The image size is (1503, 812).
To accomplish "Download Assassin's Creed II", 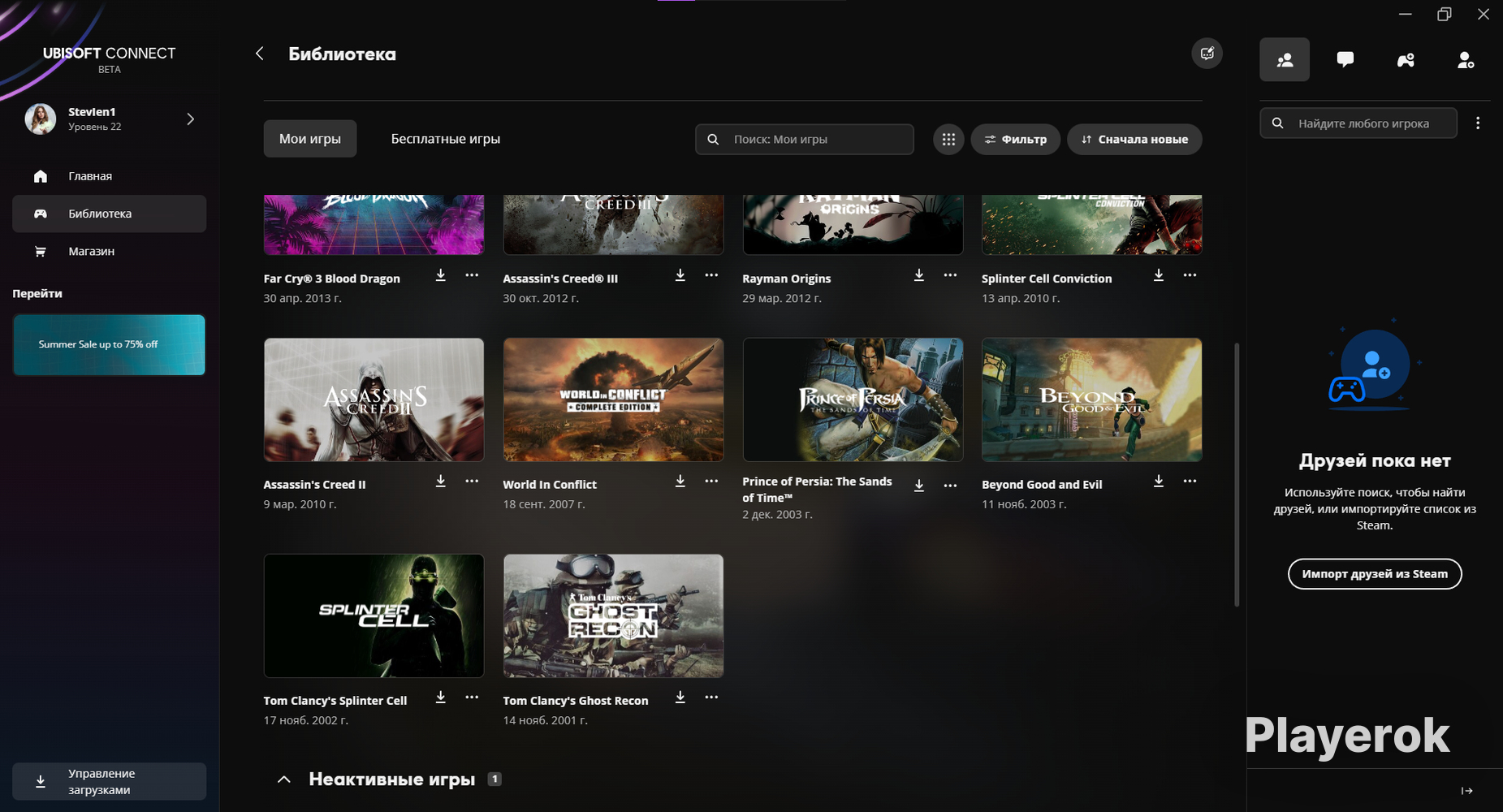I will [440, 482].
